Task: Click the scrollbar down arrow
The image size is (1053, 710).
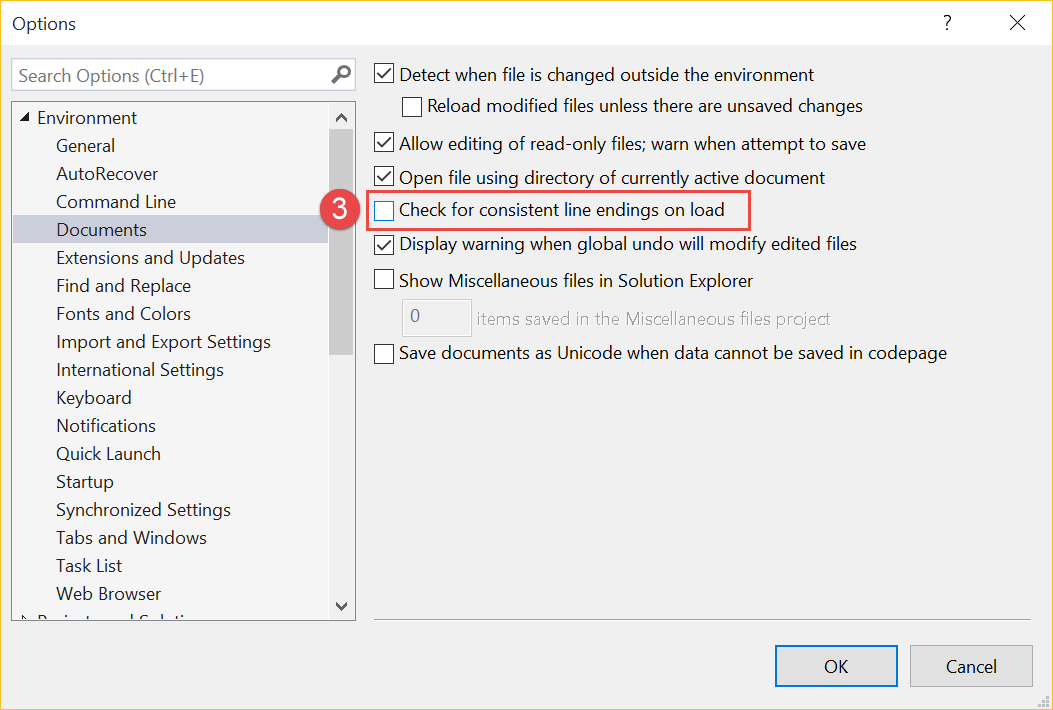Action: (x=341, y=606)
